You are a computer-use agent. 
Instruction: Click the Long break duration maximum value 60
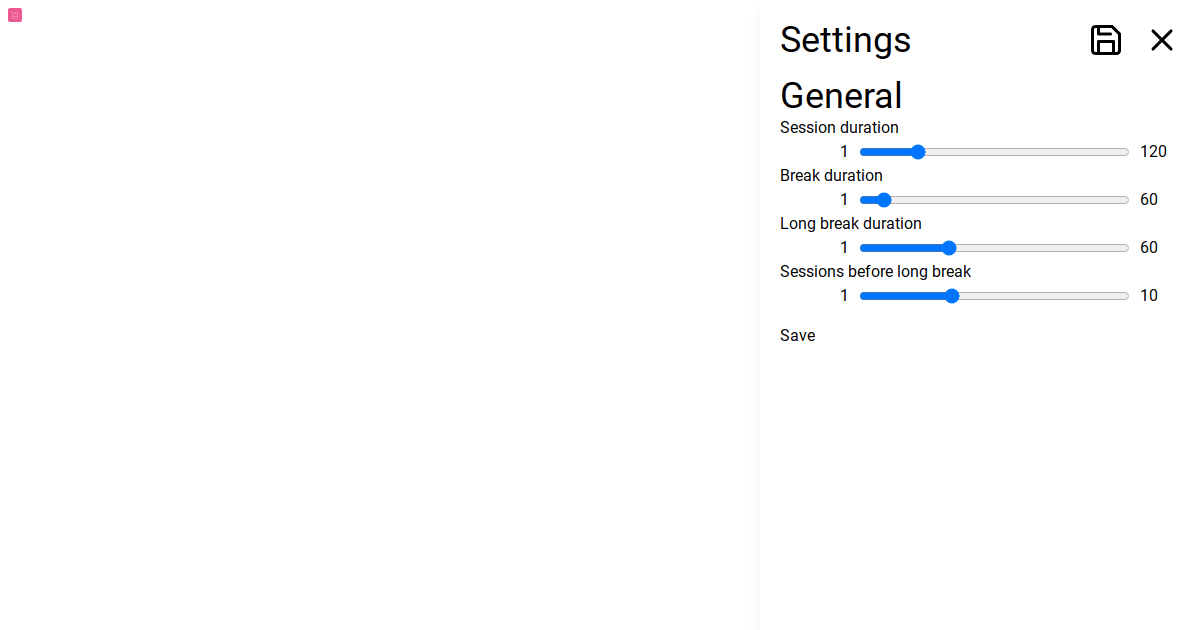[1149, 248]
